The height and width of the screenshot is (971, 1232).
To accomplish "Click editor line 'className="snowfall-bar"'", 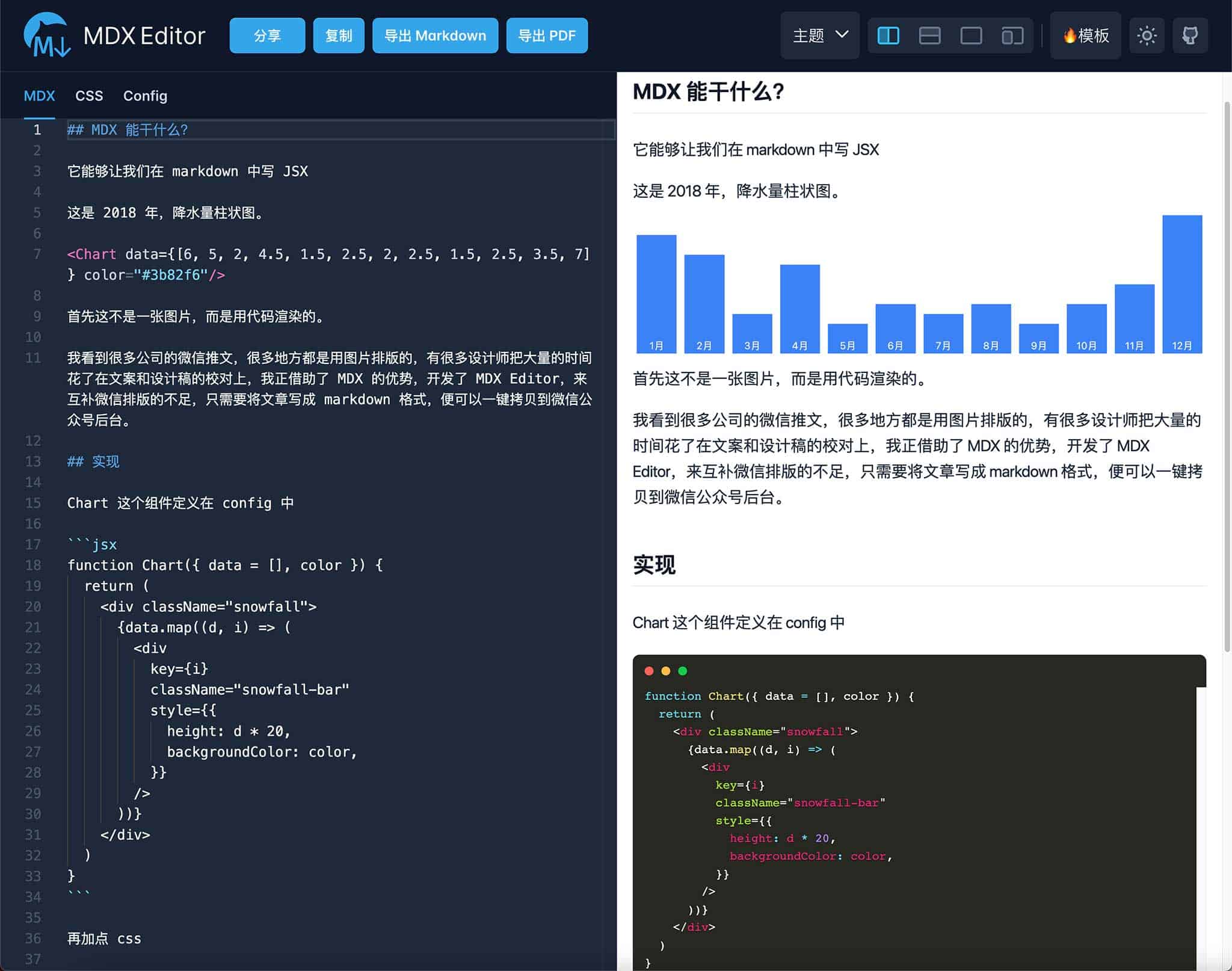I will tap(250, 689).
